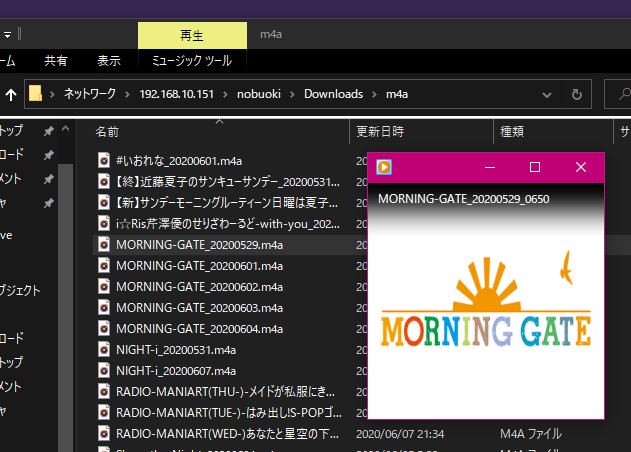631x452 pixels.
Task: Click the player app icon in popup title bar
Action: pyautogui.click(x=383, y=167)
